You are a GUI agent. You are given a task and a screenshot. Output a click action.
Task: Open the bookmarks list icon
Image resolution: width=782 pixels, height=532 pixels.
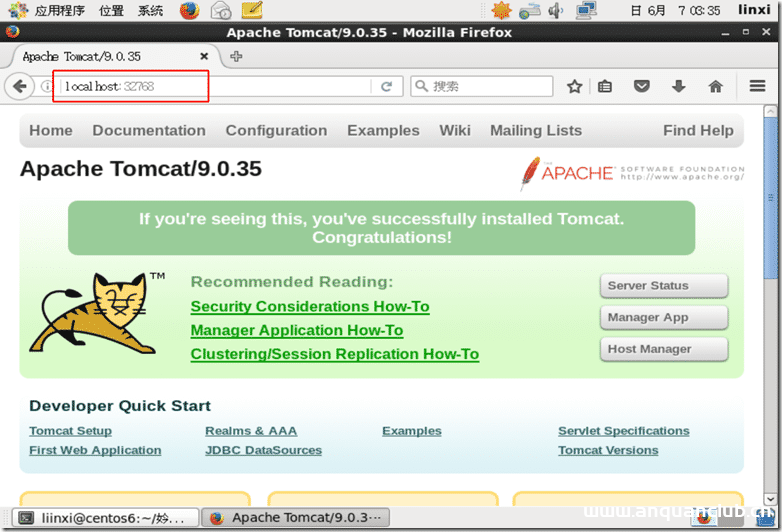point(605,86)
